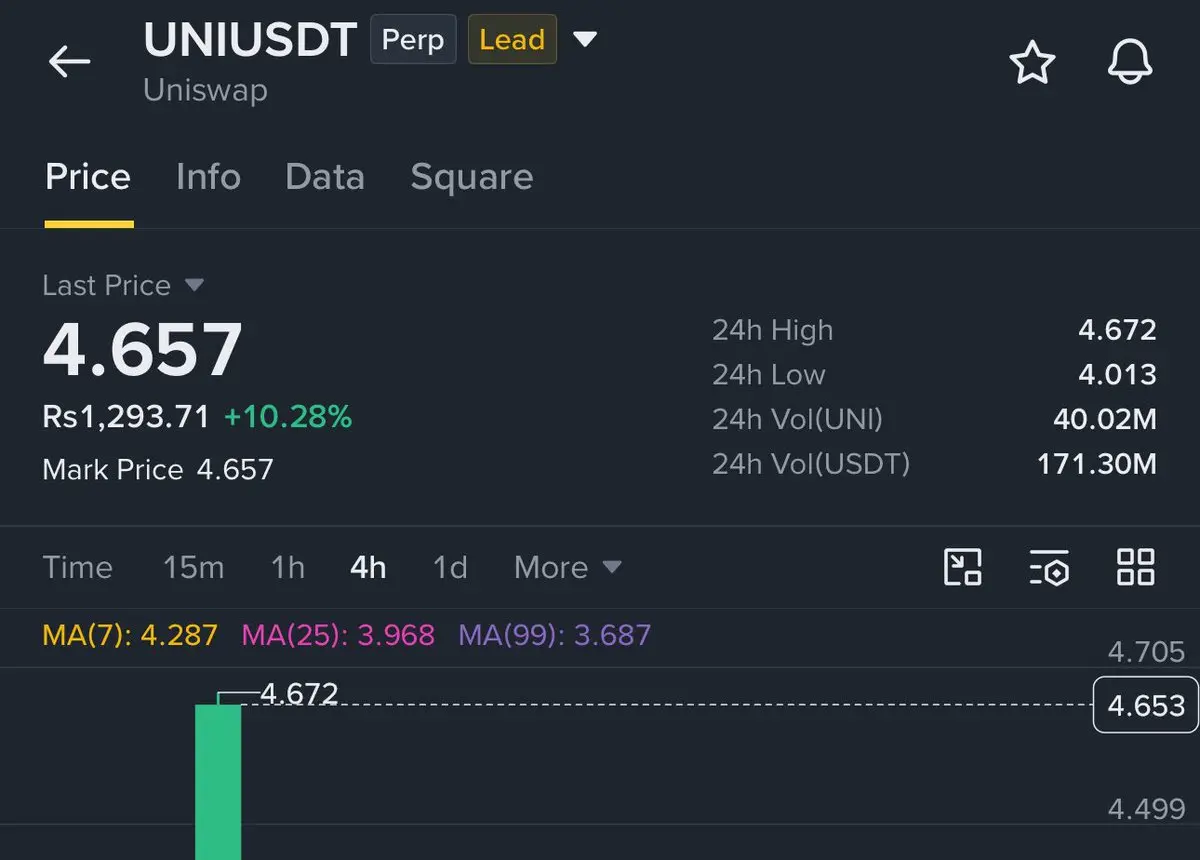This screenshot has width=1200, height=860.
Task: Expand the UNIUSDT pair selector arrow
Action: point(585,40)
